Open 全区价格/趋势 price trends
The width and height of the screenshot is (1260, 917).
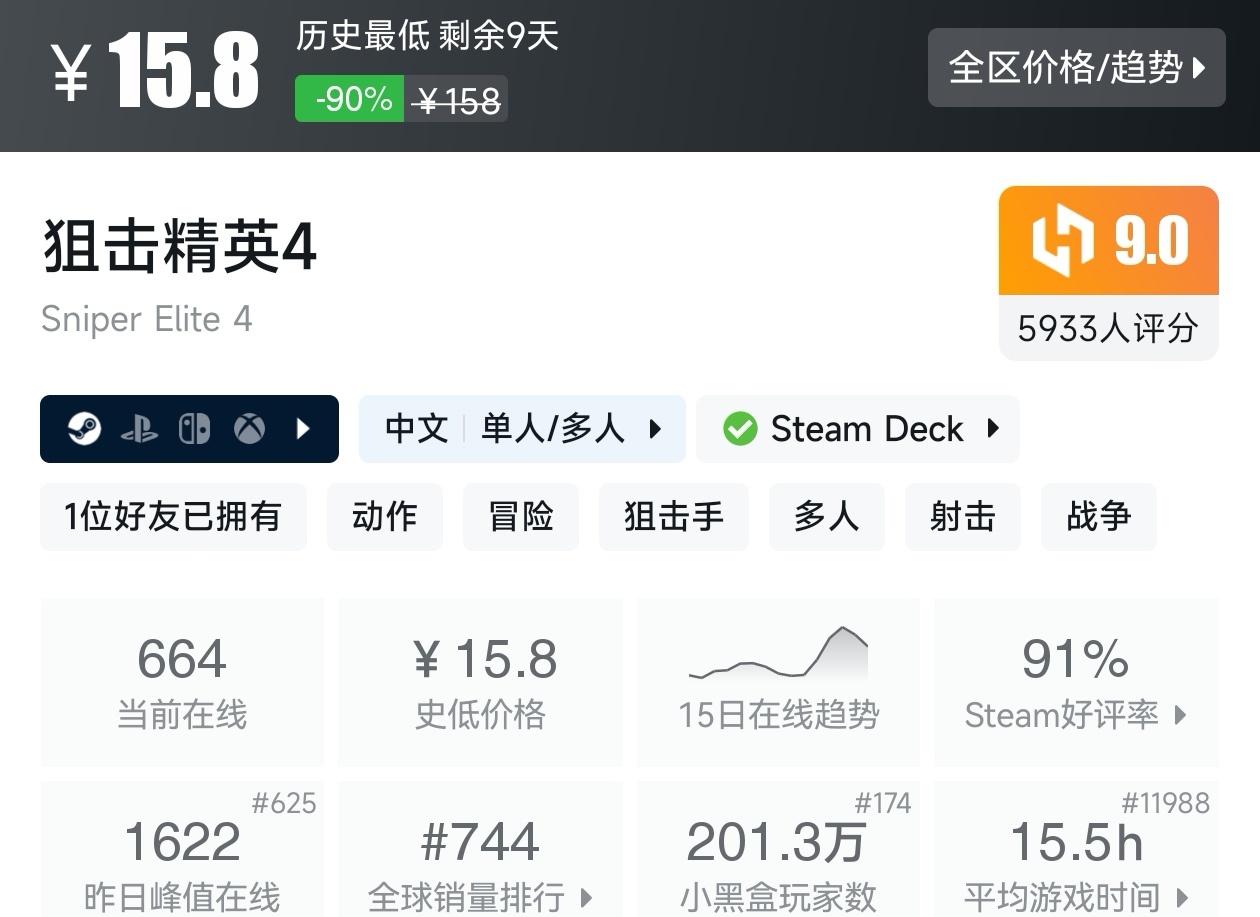coord(1076,68)
